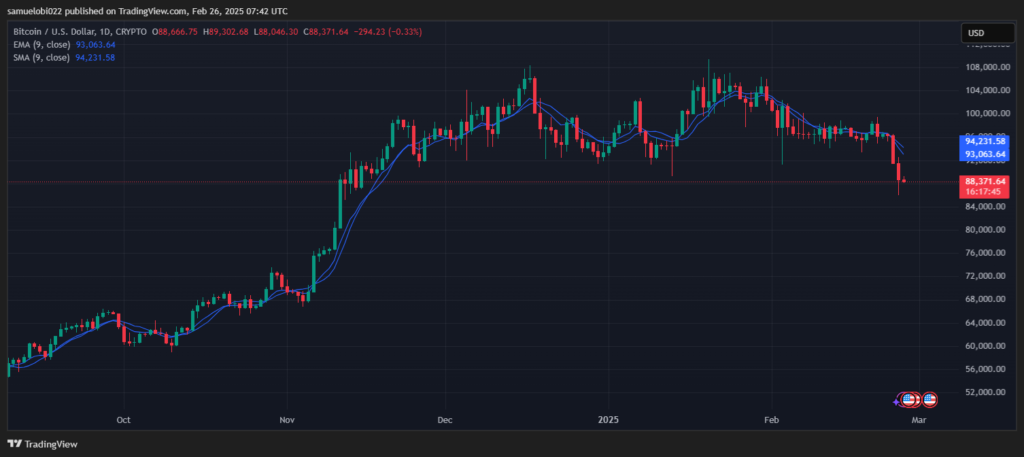Click the 76,000.00 price axis label

pos(984,253)
